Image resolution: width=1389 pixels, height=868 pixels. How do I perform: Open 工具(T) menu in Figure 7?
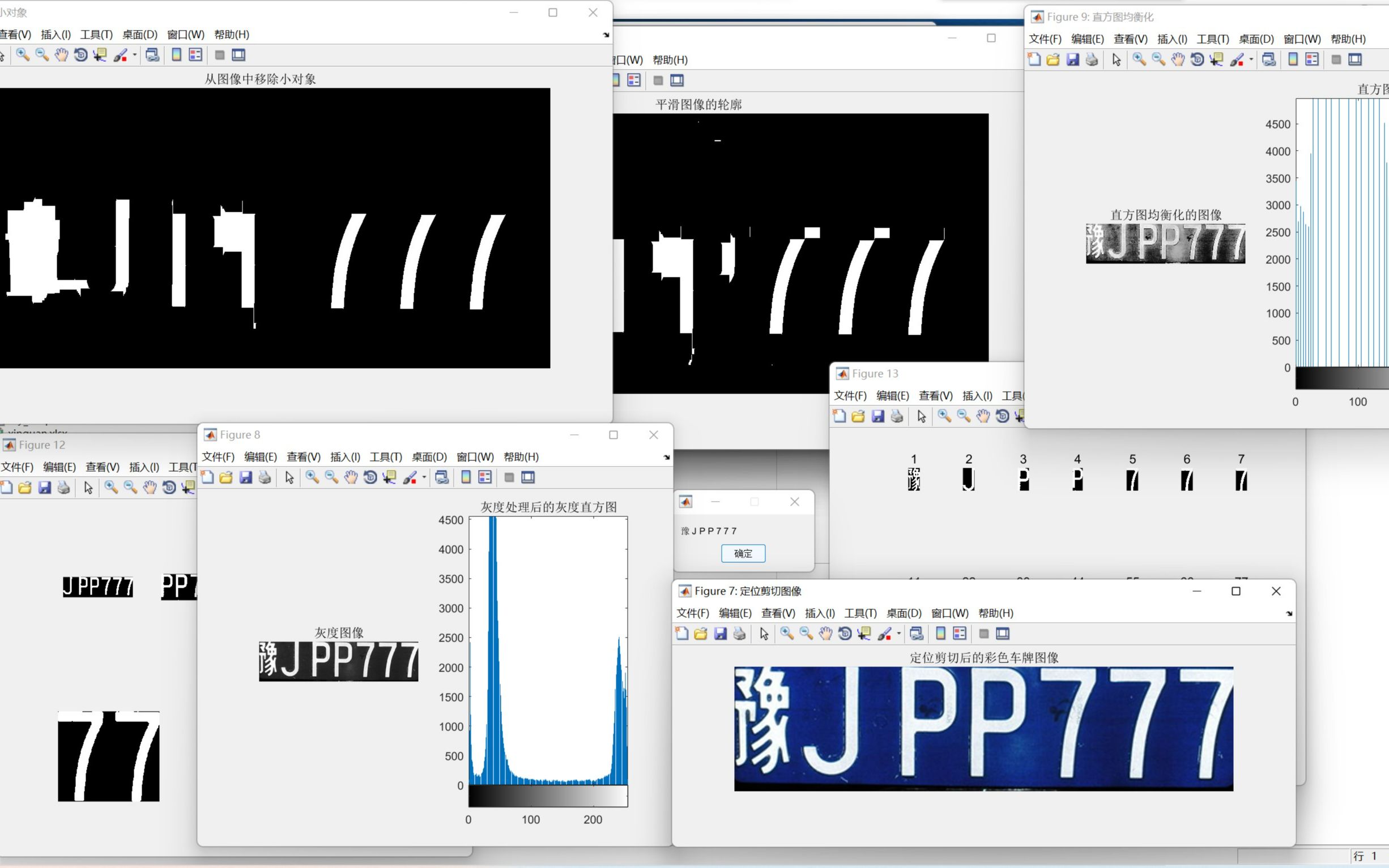click(860, 613)
